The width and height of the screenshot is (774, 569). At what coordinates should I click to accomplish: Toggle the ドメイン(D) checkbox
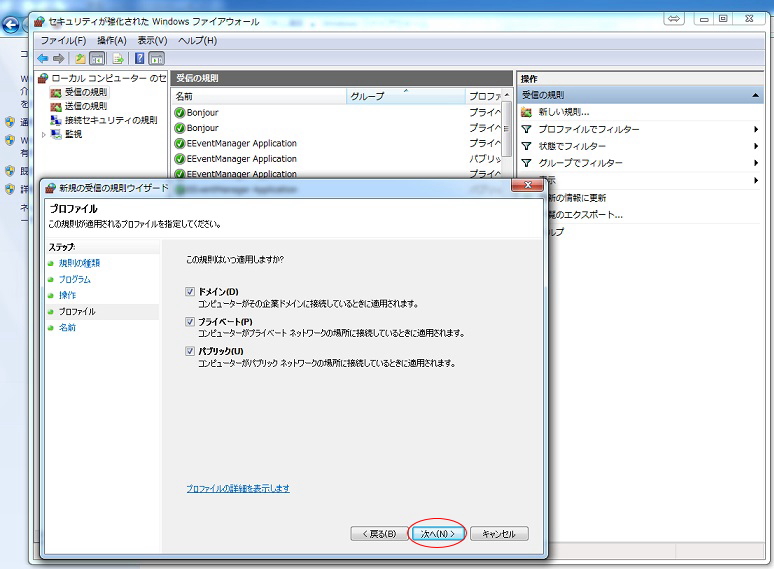[190, 292]
